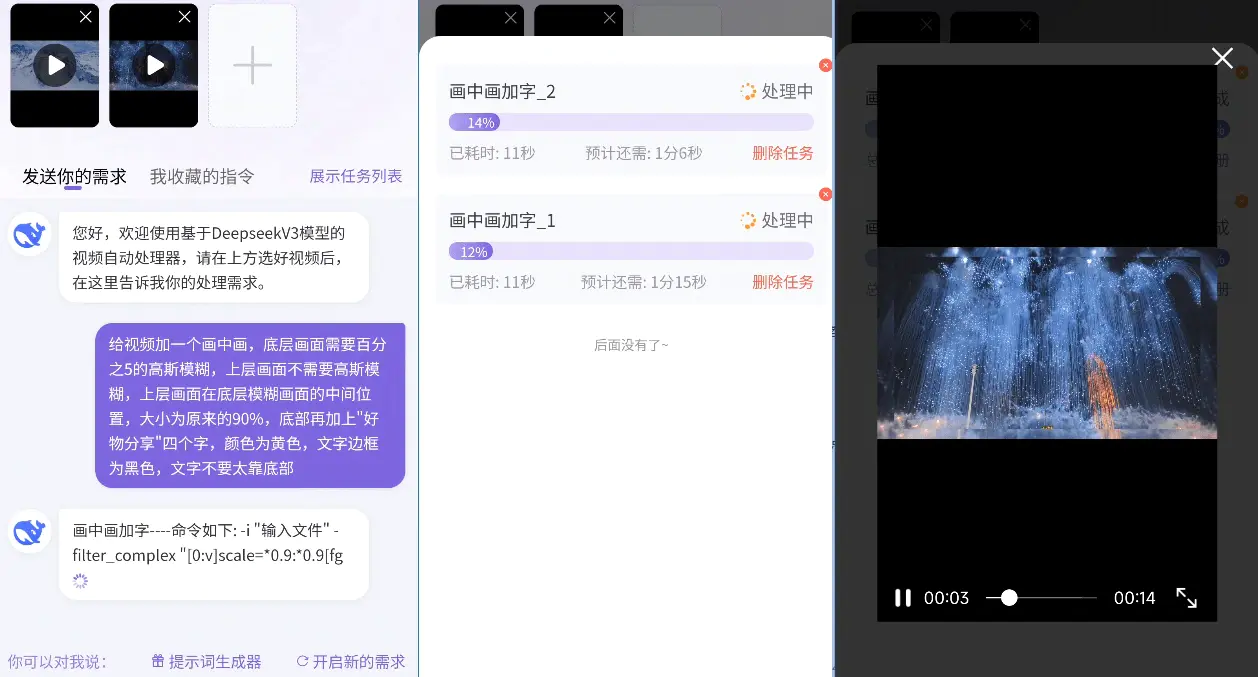Click the plus icon to add a new video
The width and height of the screenshot is (1258, 677).
tap(252, 65)
